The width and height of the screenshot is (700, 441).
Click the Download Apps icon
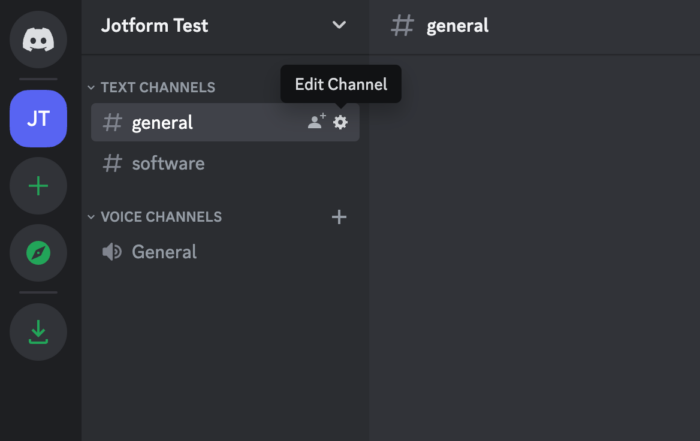click(38, 331)
